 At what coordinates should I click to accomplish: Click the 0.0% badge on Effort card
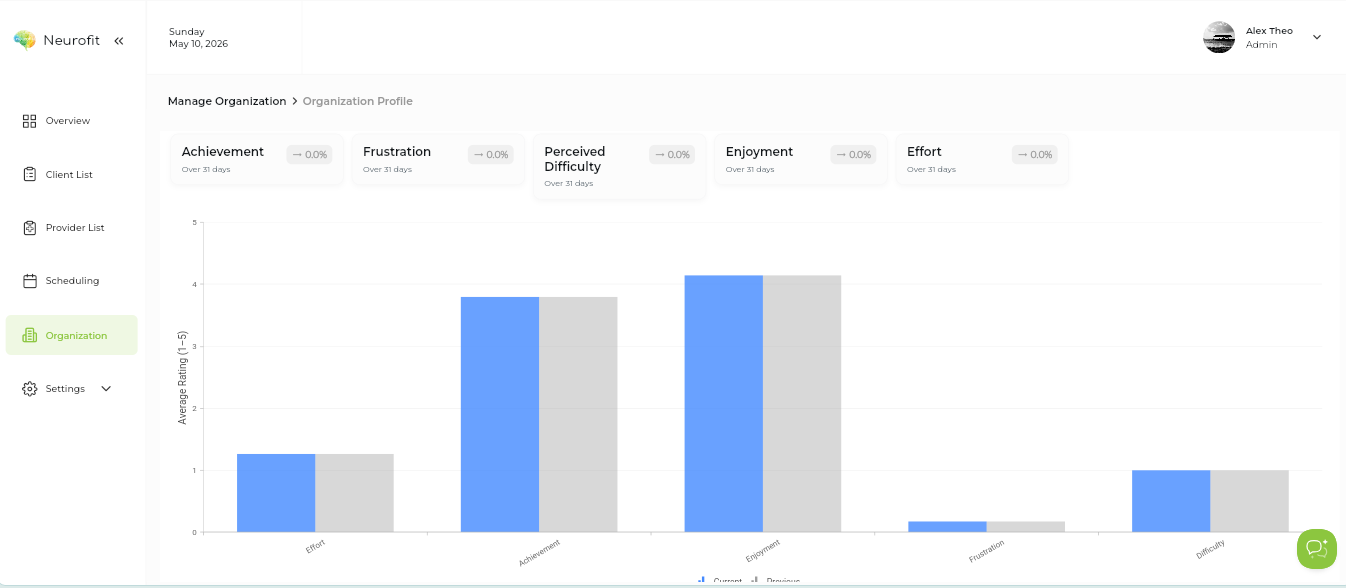tap(1035, 155)
